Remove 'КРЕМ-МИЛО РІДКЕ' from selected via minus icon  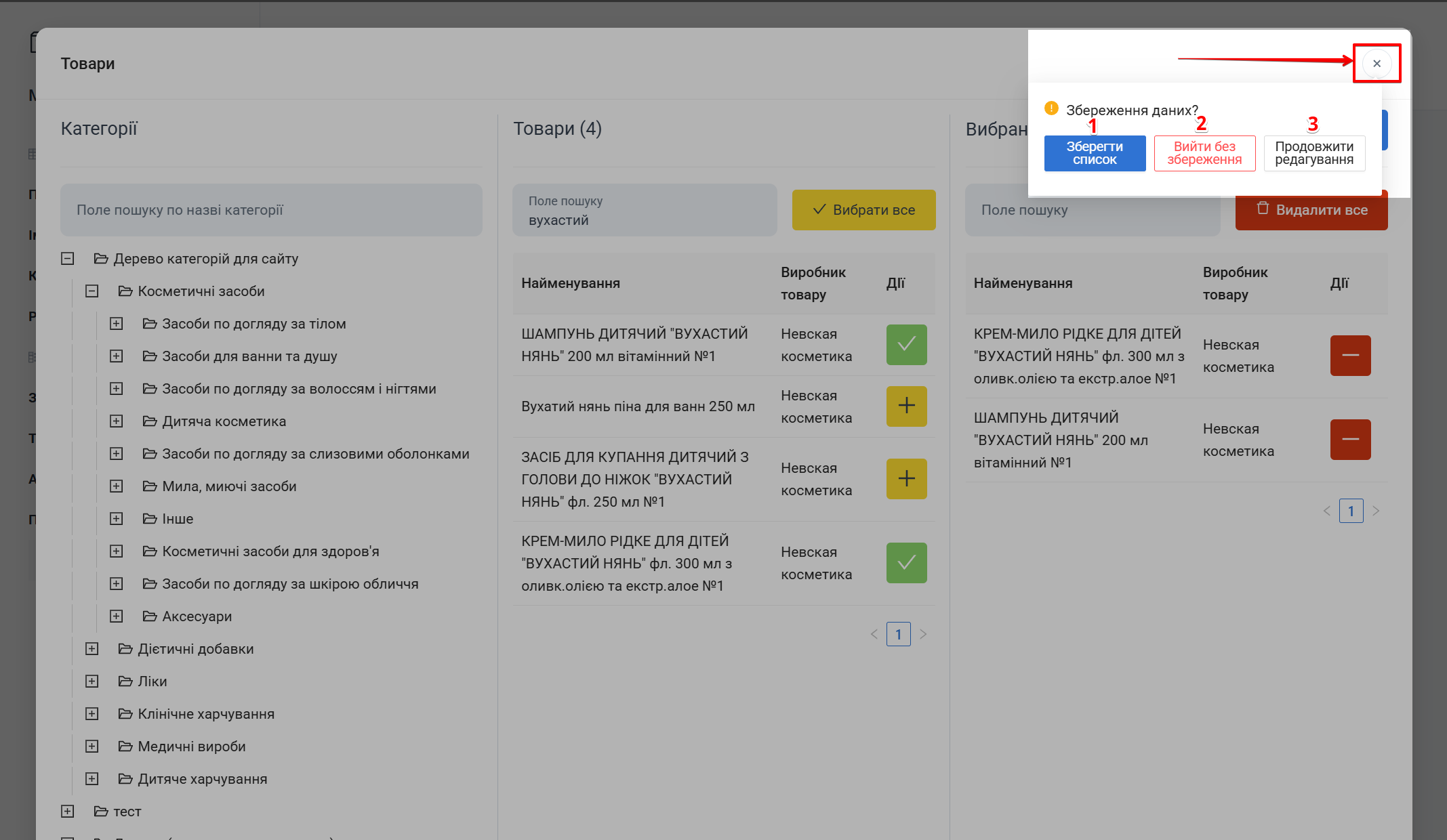(x=1350, y=356)
